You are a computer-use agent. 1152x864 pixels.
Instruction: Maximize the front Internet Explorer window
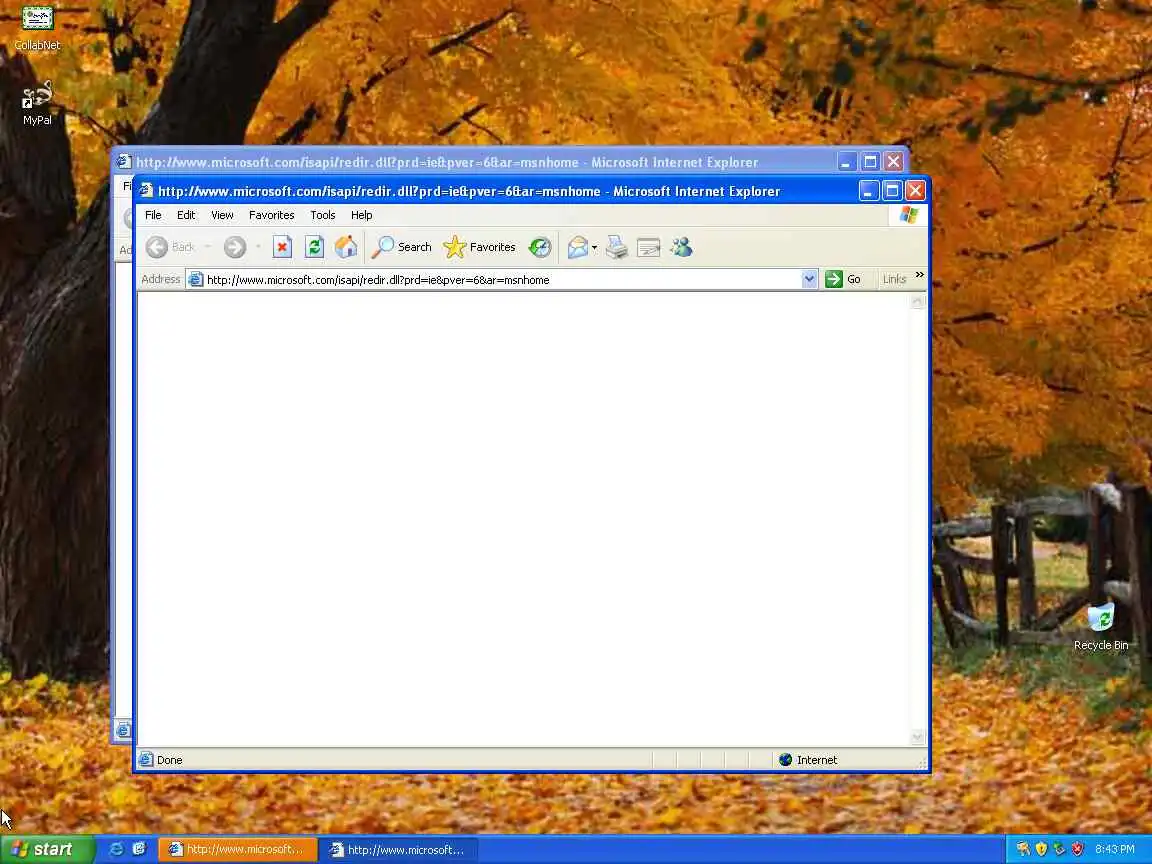pos(892,191)
